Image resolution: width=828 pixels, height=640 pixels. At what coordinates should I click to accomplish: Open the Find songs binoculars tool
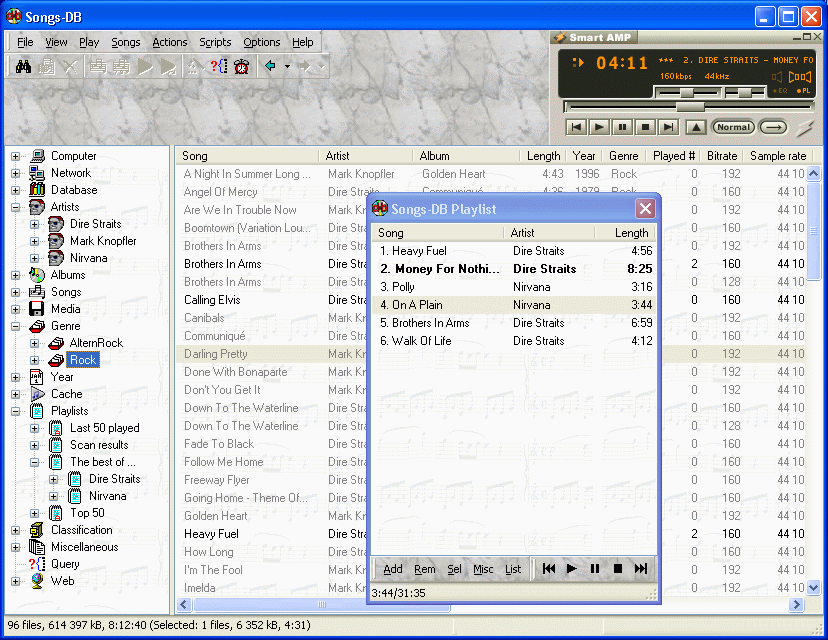[23, 67]
